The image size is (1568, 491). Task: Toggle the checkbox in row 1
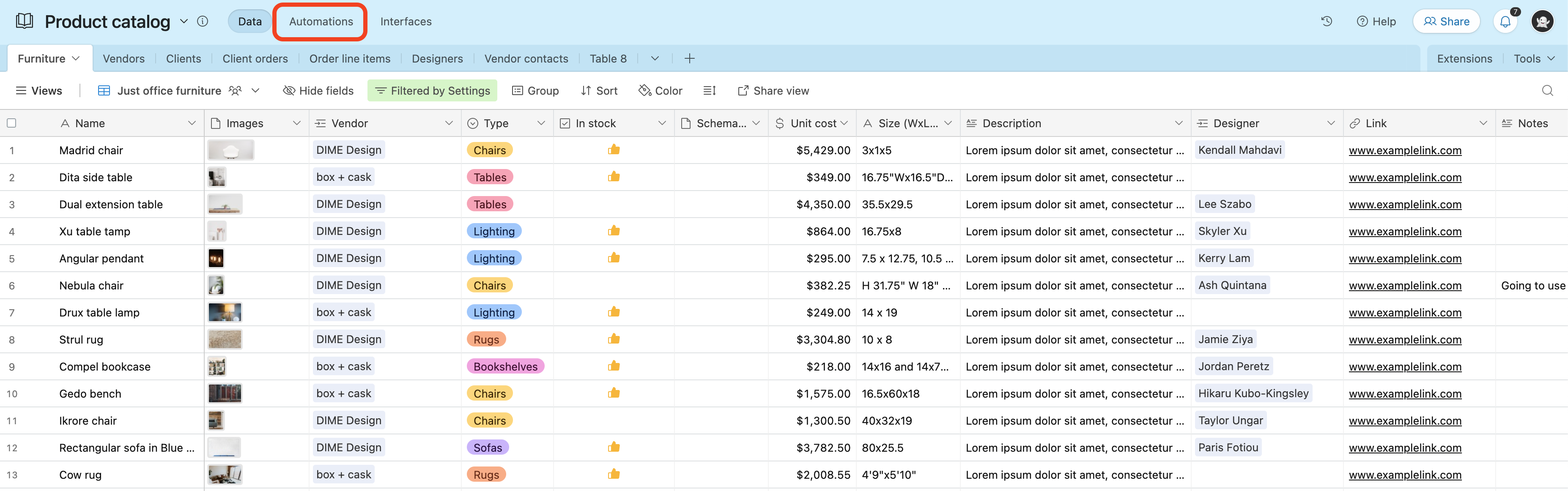[x=13, y=150]
